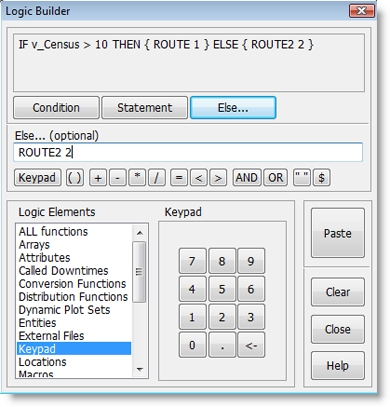The height and width of the screenshot is (407, 390).
Task: Select Conversion Functions in the list
Action: tap(74, 283)
